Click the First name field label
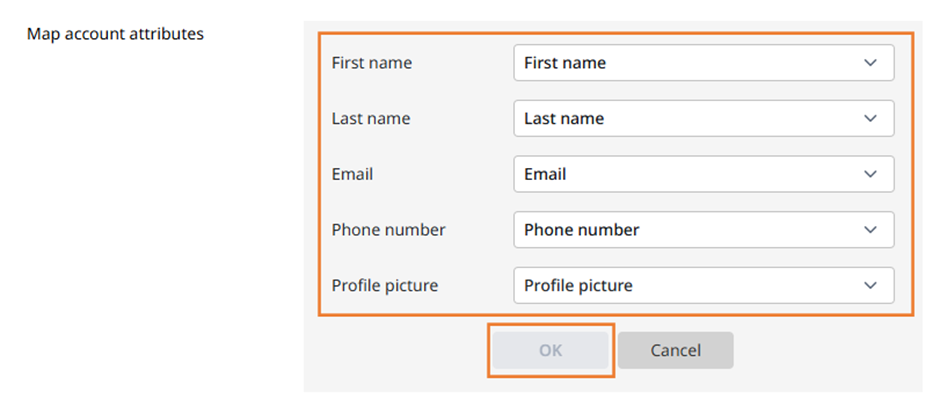Image resolution: width=940 pixels, height=406 pixels. [372, 62]
